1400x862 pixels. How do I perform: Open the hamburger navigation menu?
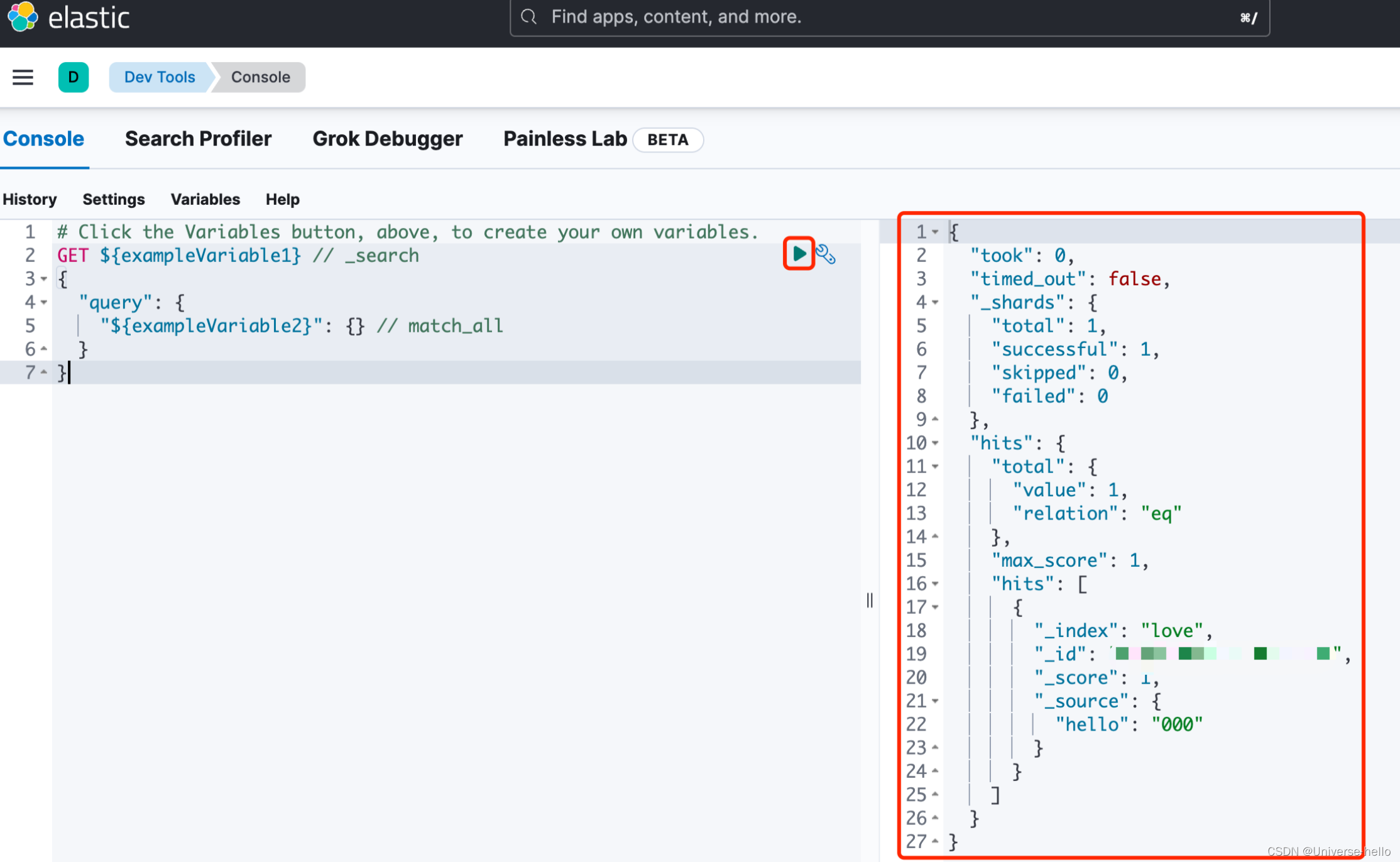(x=23, y=77)
